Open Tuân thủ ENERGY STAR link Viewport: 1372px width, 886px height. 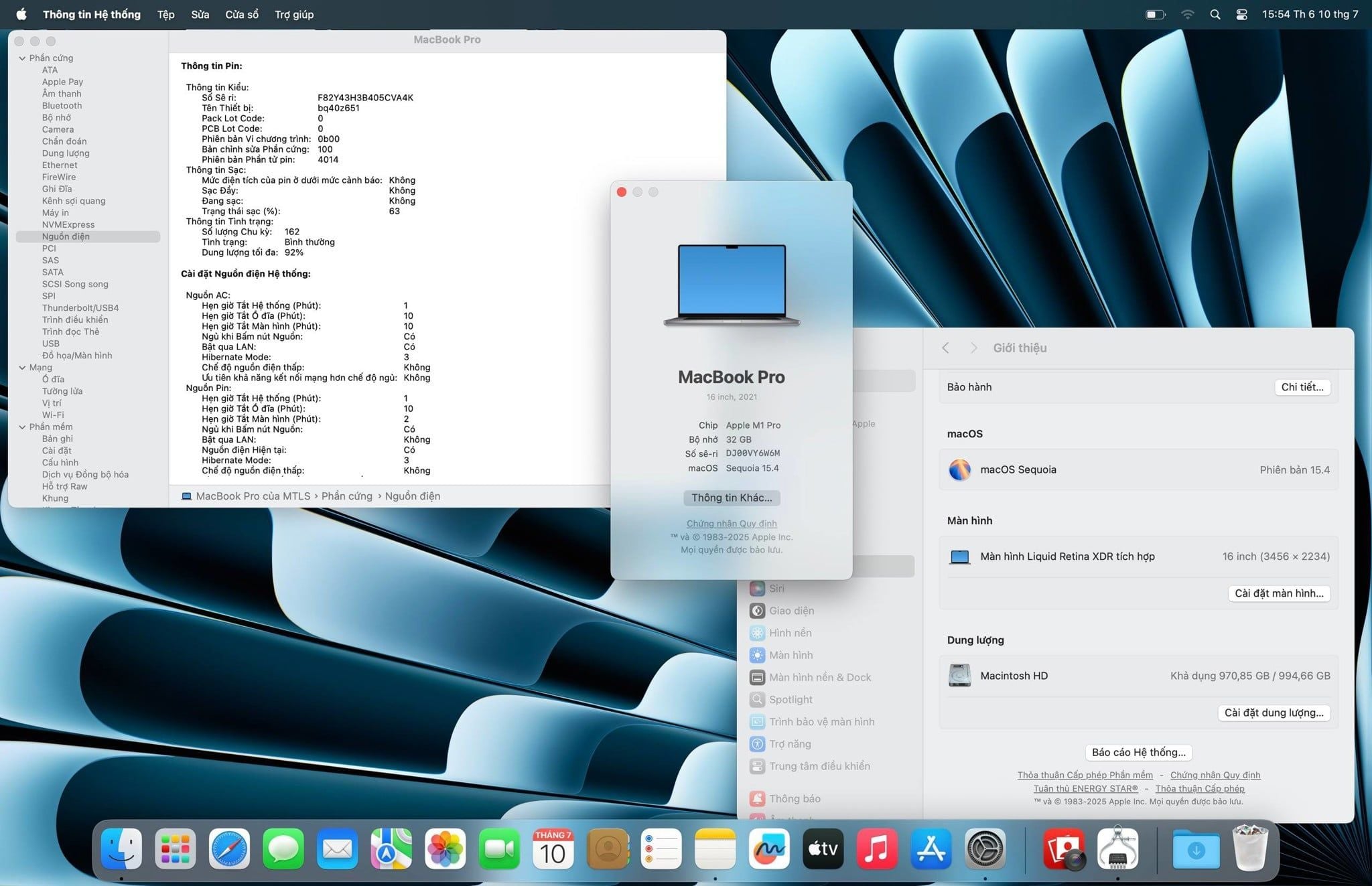pos(1085,788)
